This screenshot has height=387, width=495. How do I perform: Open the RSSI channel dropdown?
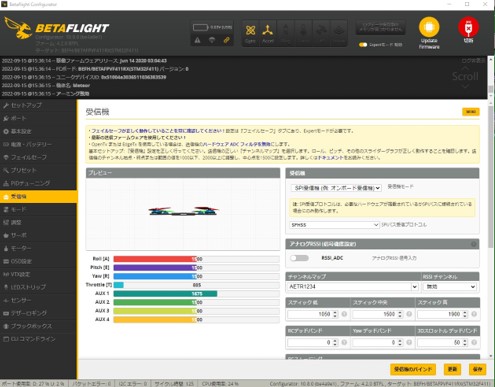(x=450, y=287)
